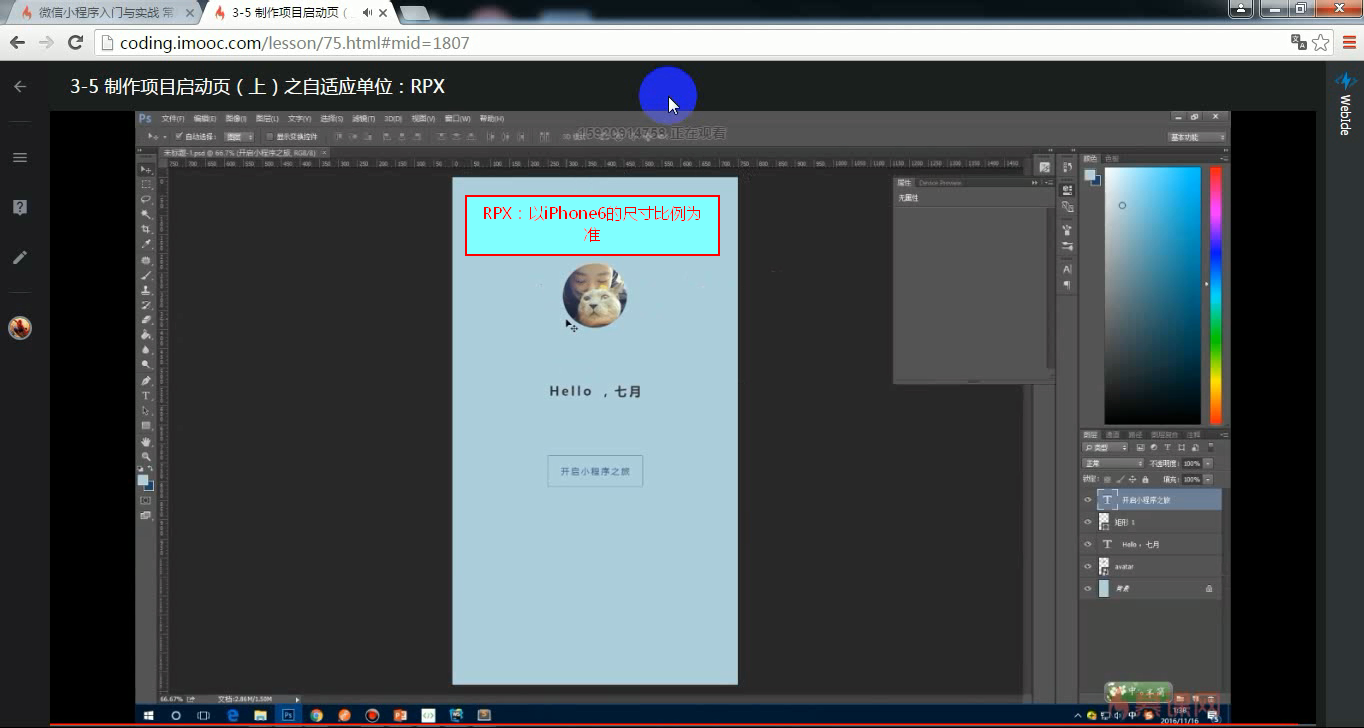Switch to the 通道 channels tab
The image size is (1364, 728).
tap(1113, 435)
